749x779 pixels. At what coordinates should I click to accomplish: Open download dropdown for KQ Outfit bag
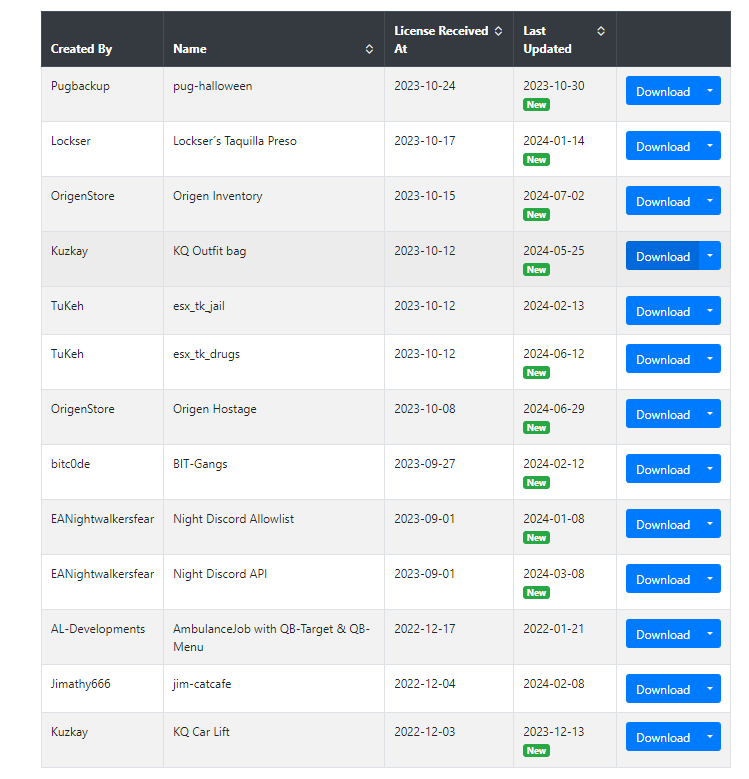click(x=710, y=256)
